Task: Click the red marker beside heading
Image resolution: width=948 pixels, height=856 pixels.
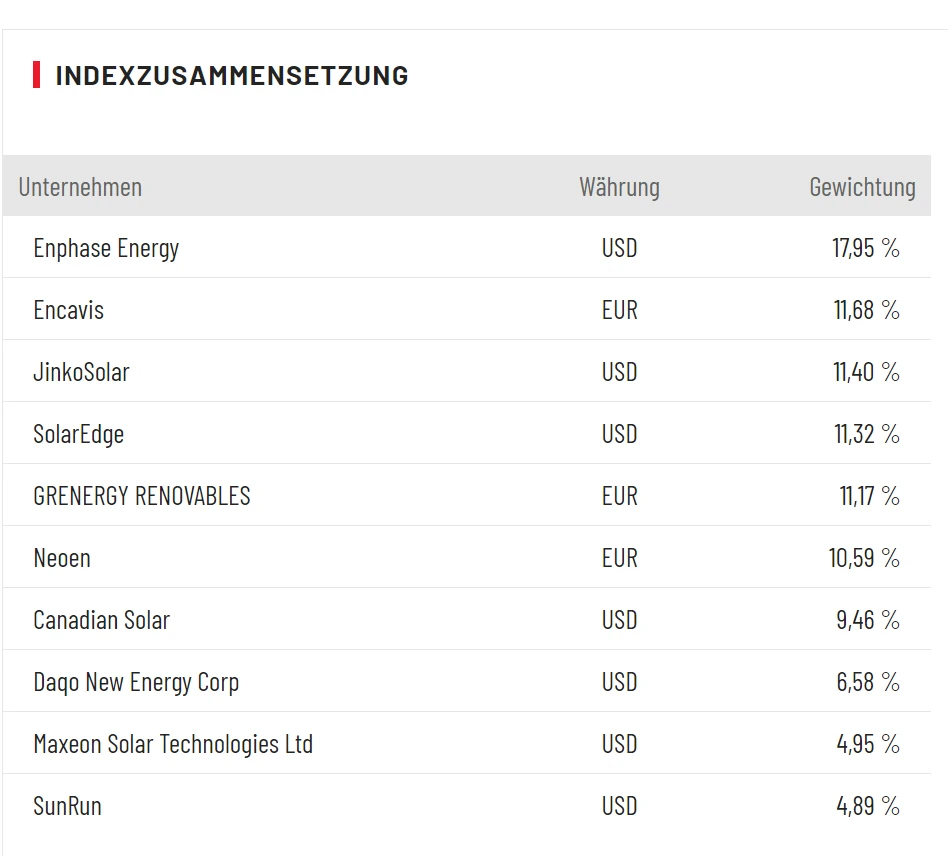Action: point(37,75)
